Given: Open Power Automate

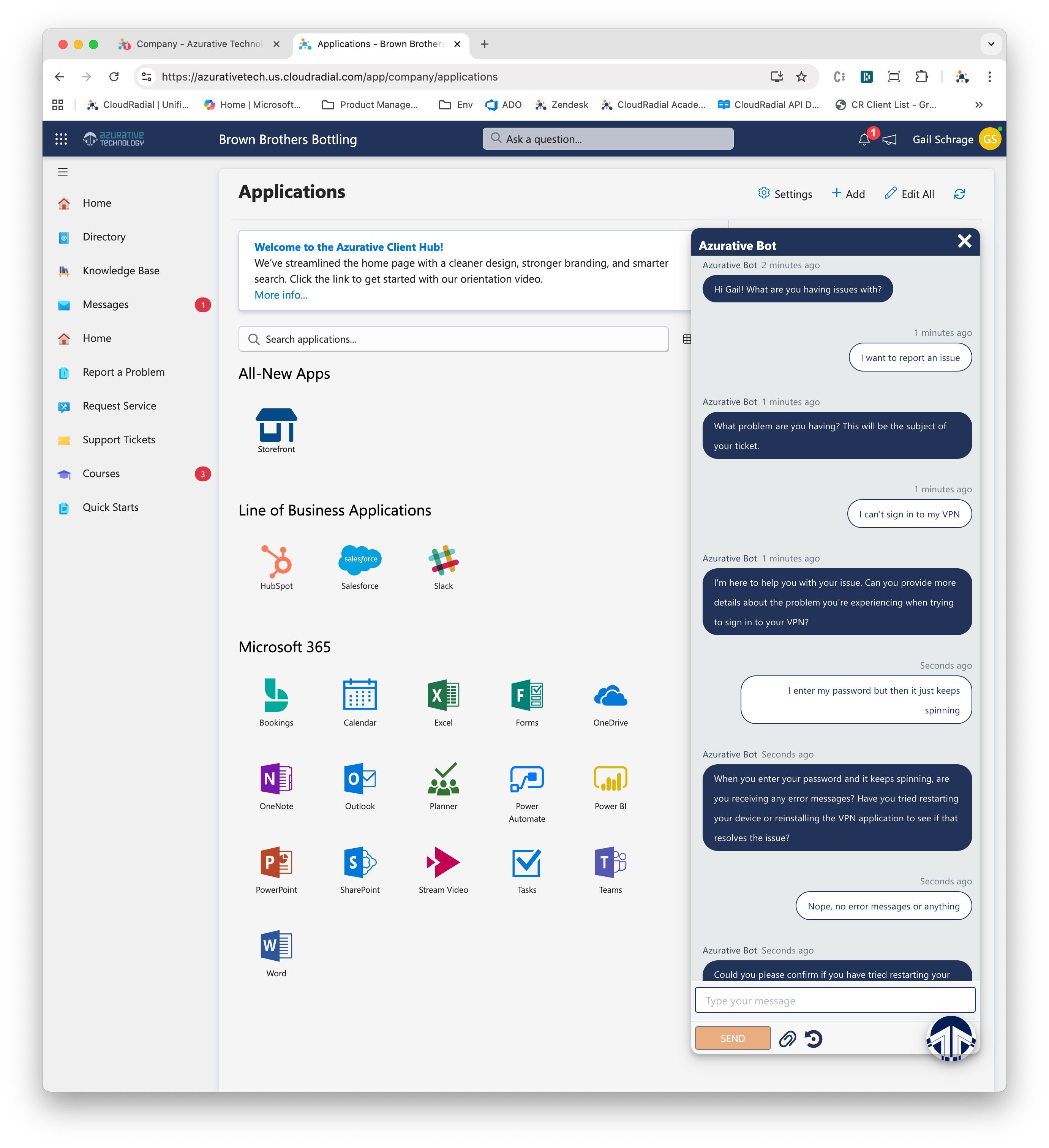Looking at the screenshot, I should (x=527, y=793).
